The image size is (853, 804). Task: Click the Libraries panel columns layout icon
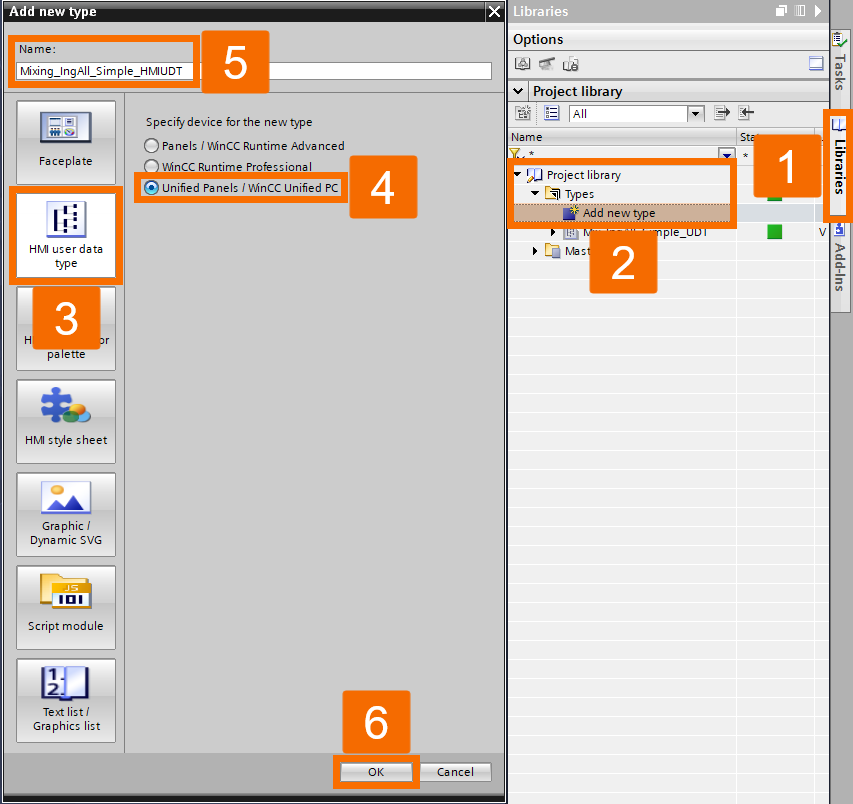click(x=800, y=11)
